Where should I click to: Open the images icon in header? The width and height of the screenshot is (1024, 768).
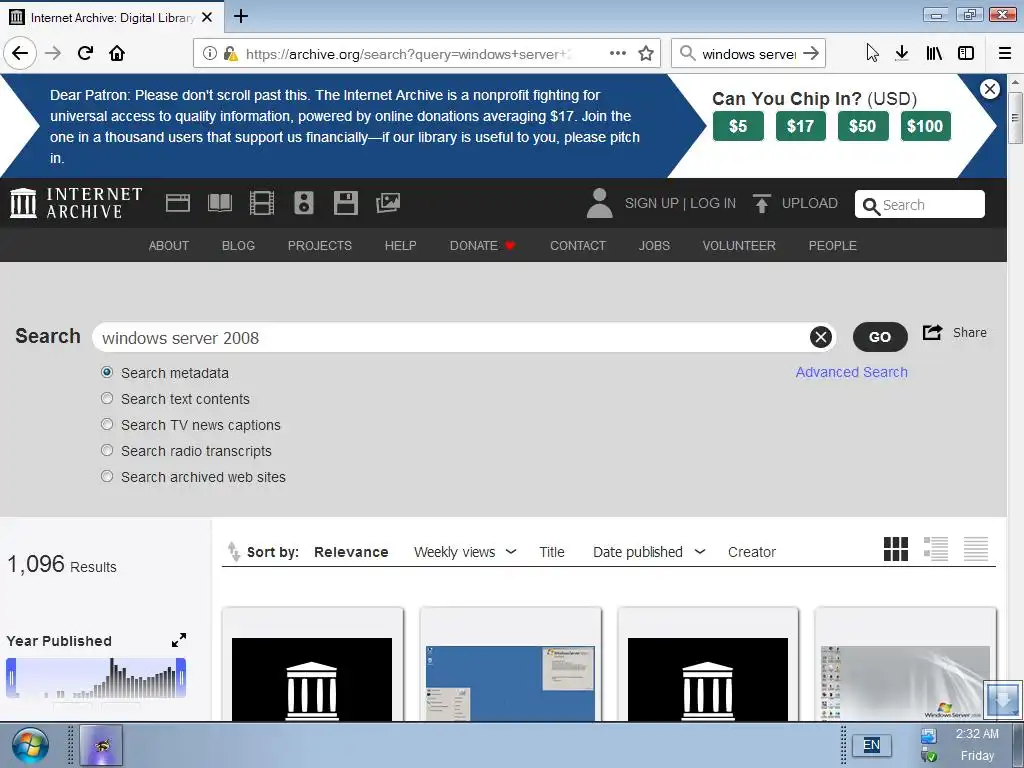[388, 203]
